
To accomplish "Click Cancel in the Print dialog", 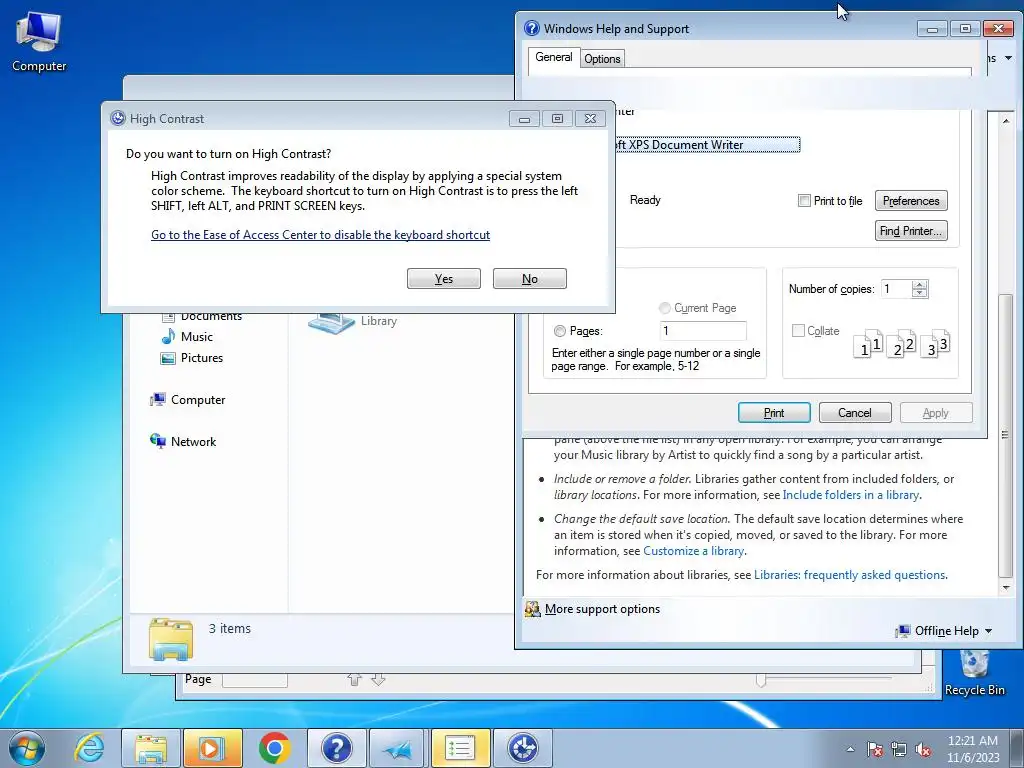I will coord(855,413).
